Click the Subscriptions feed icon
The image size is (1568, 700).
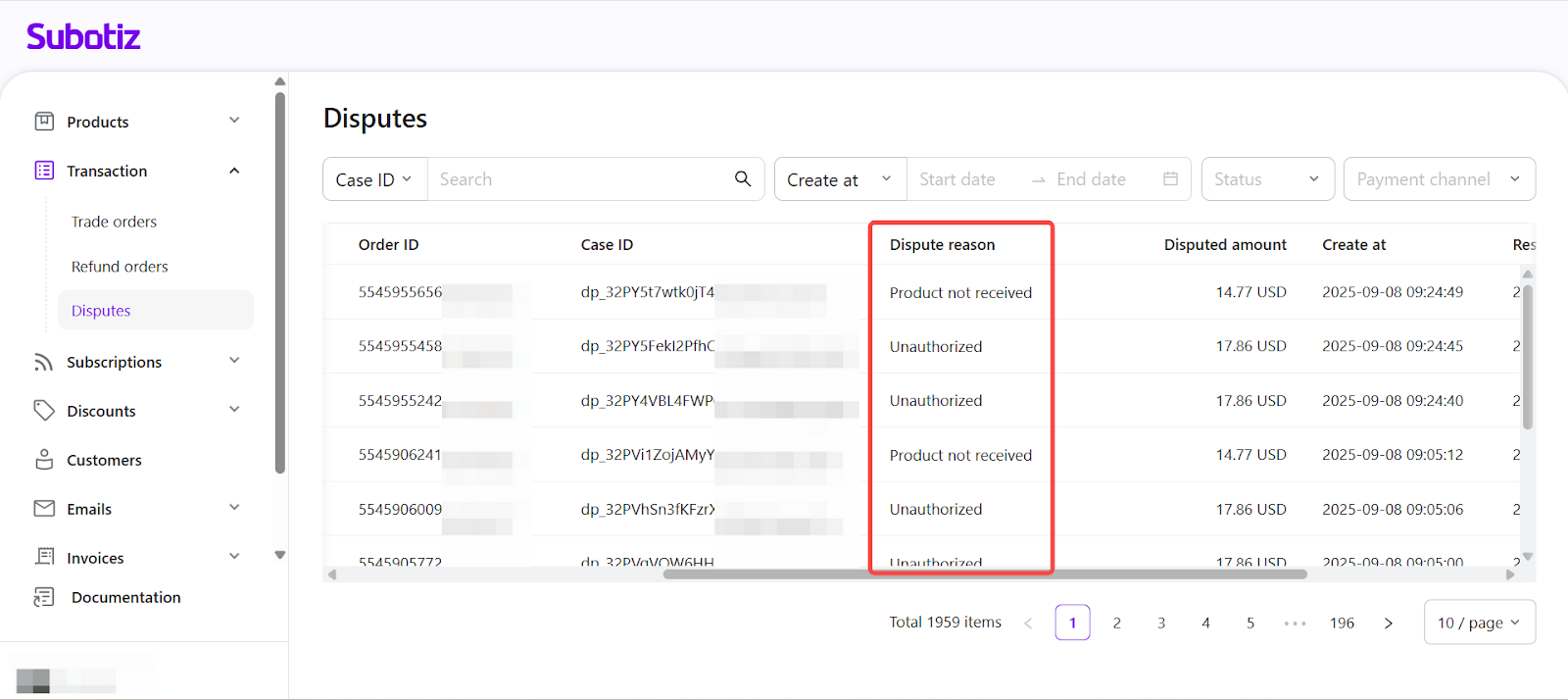coord(44,362)
